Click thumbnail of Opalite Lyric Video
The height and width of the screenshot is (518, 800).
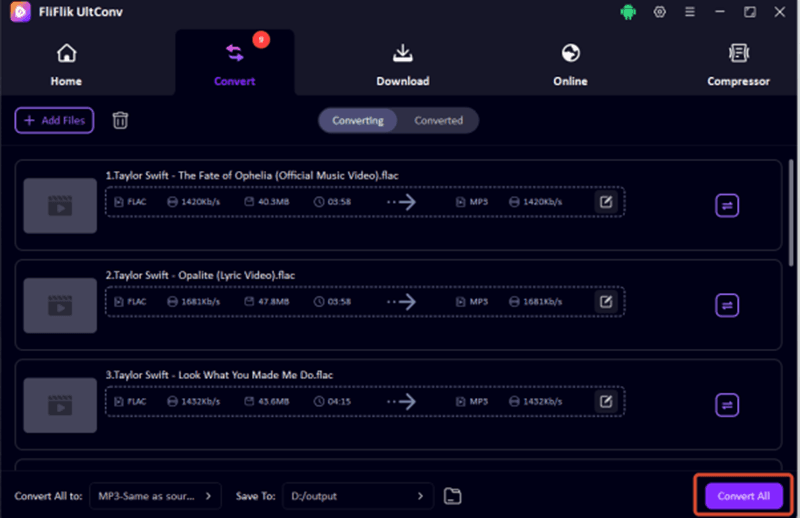click(x=60, y=306)
